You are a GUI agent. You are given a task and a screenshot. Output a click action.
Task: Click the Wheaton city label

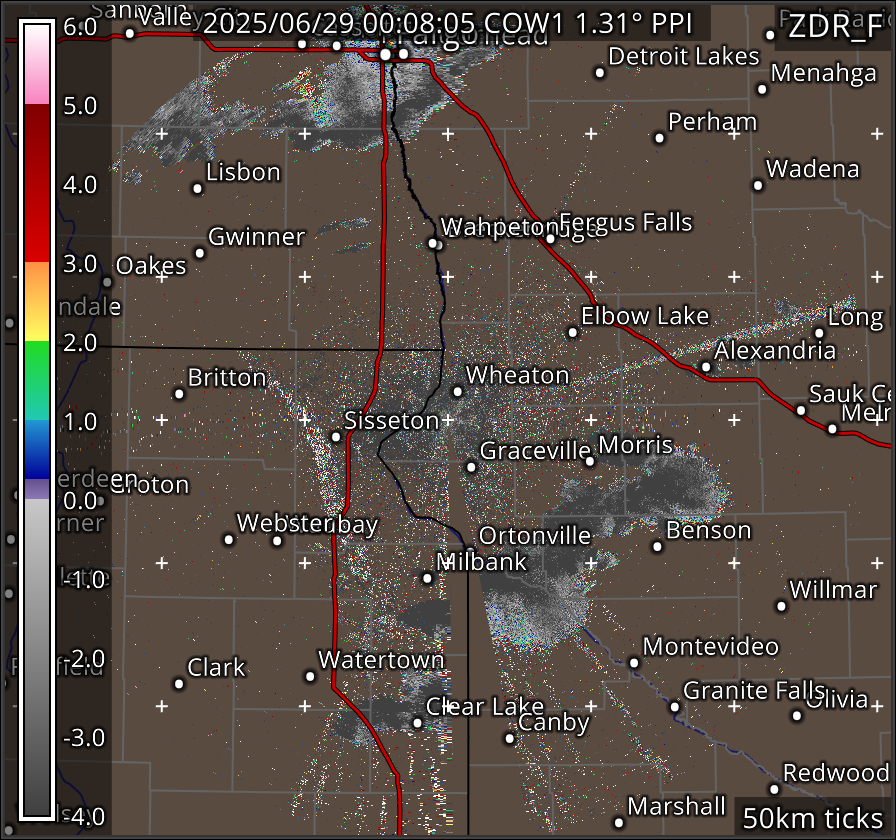(x=517, y=375)
